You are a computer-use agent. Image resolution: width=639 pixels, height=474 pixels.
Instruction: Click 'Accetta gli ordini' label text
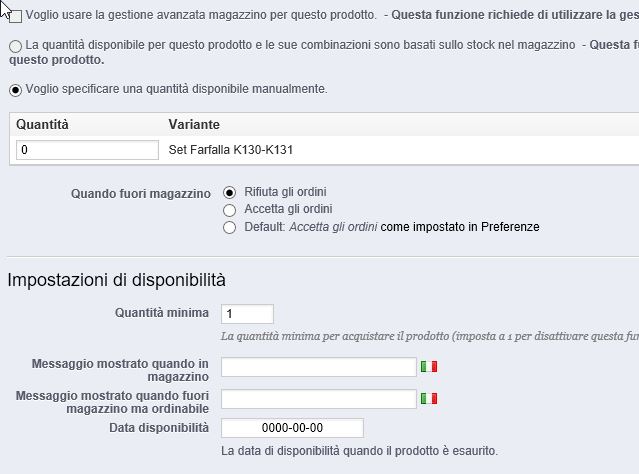pos(288,209)
